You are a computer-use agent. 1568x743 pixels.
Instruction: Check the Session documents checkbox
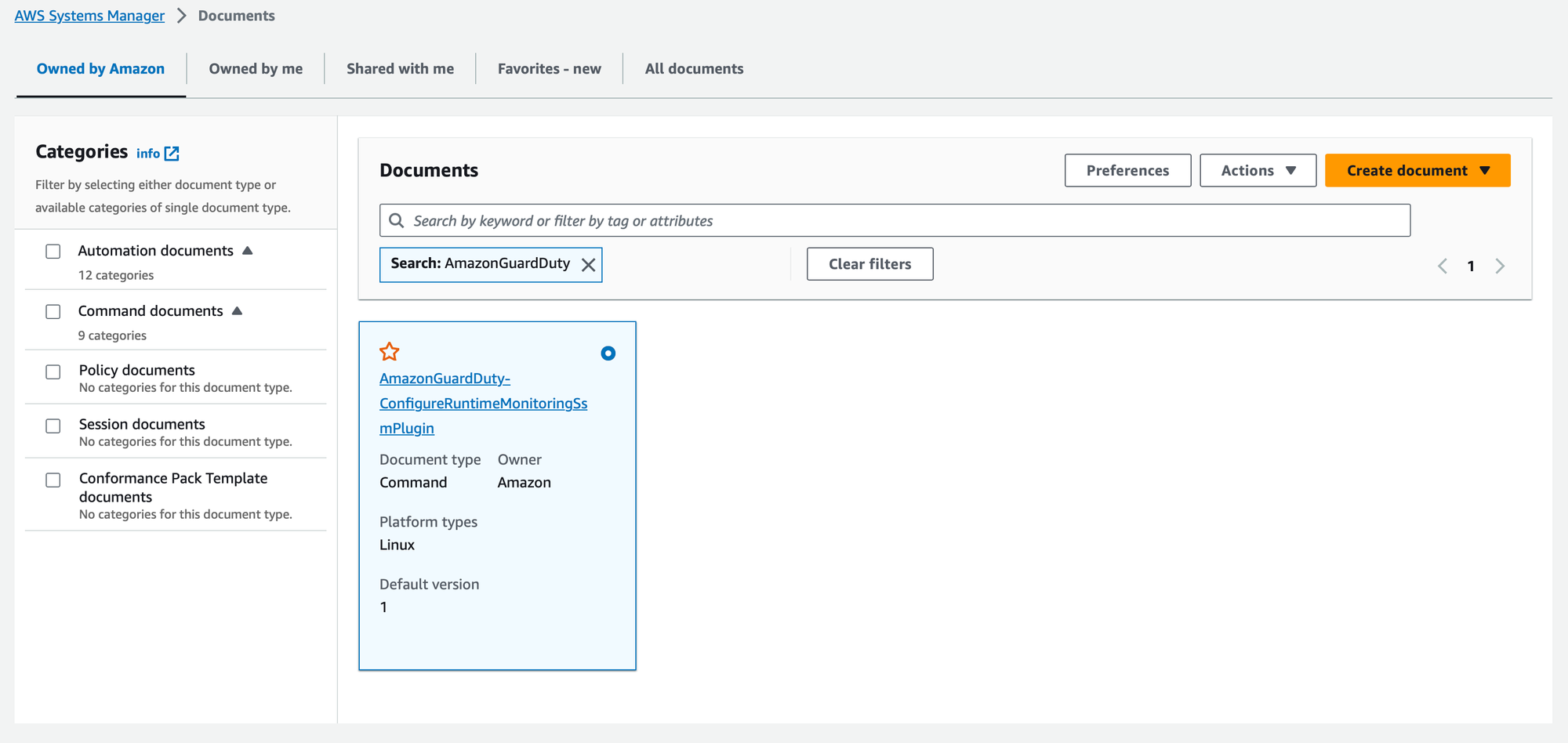coord(53,426)
